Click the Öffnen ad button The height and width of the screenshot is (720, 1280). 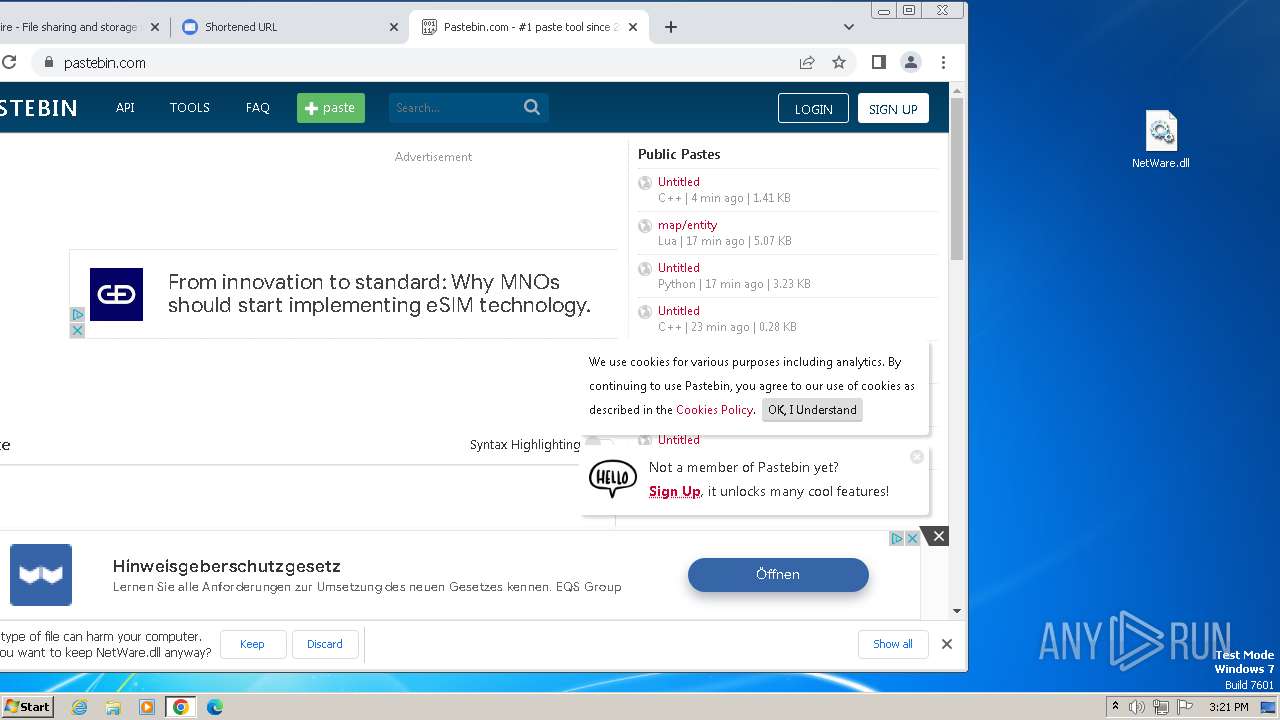pyautogui.click(x=778, y=574)
